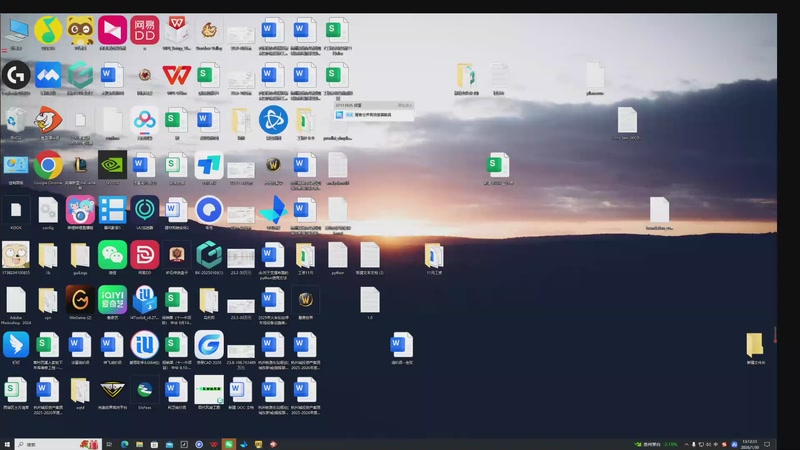Open the config file with gears

48,212
